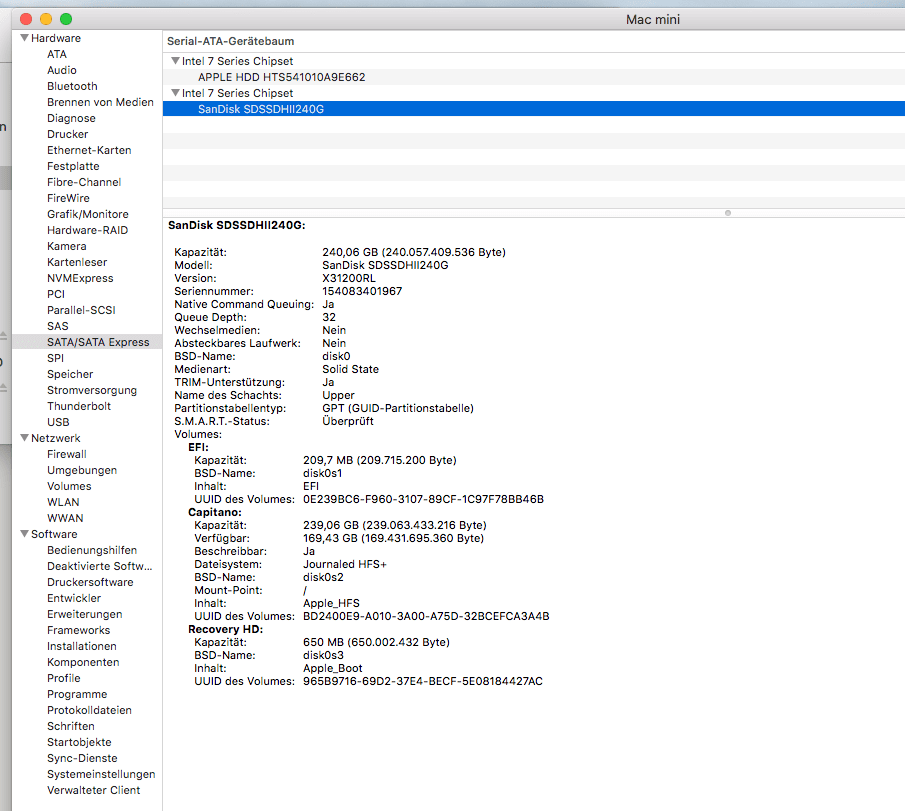The height and width of the screenshot is (811, 905).
Task: Click the yellow minimize window button
Action: pos(46,19)
